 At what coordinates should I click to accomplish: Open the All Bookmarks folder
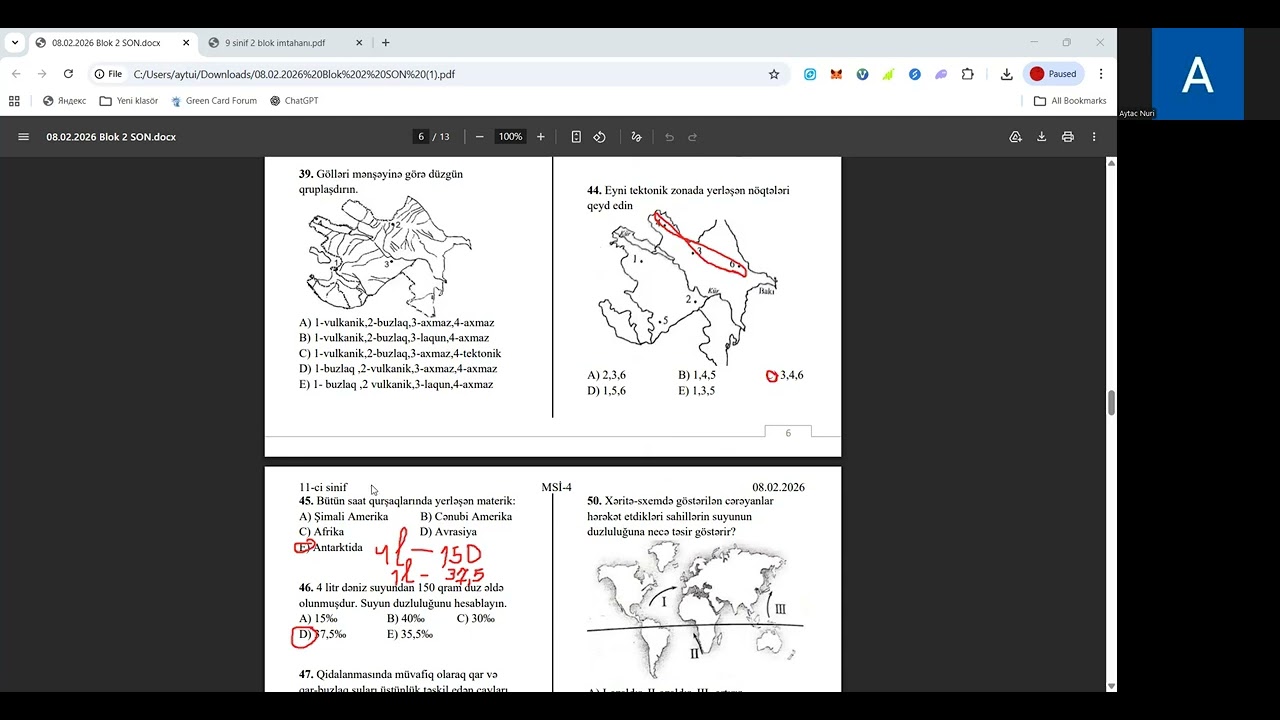pyautogui.click(x=1070, y=101)
